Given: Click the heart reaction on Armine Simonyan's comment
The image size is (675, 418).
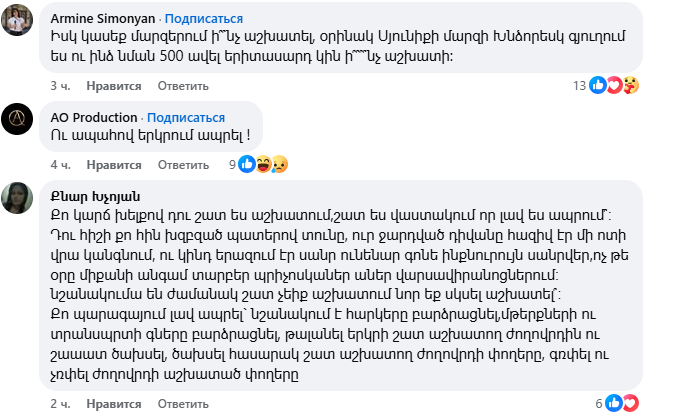Looking at the screenshot, I should tap(614, 86).
